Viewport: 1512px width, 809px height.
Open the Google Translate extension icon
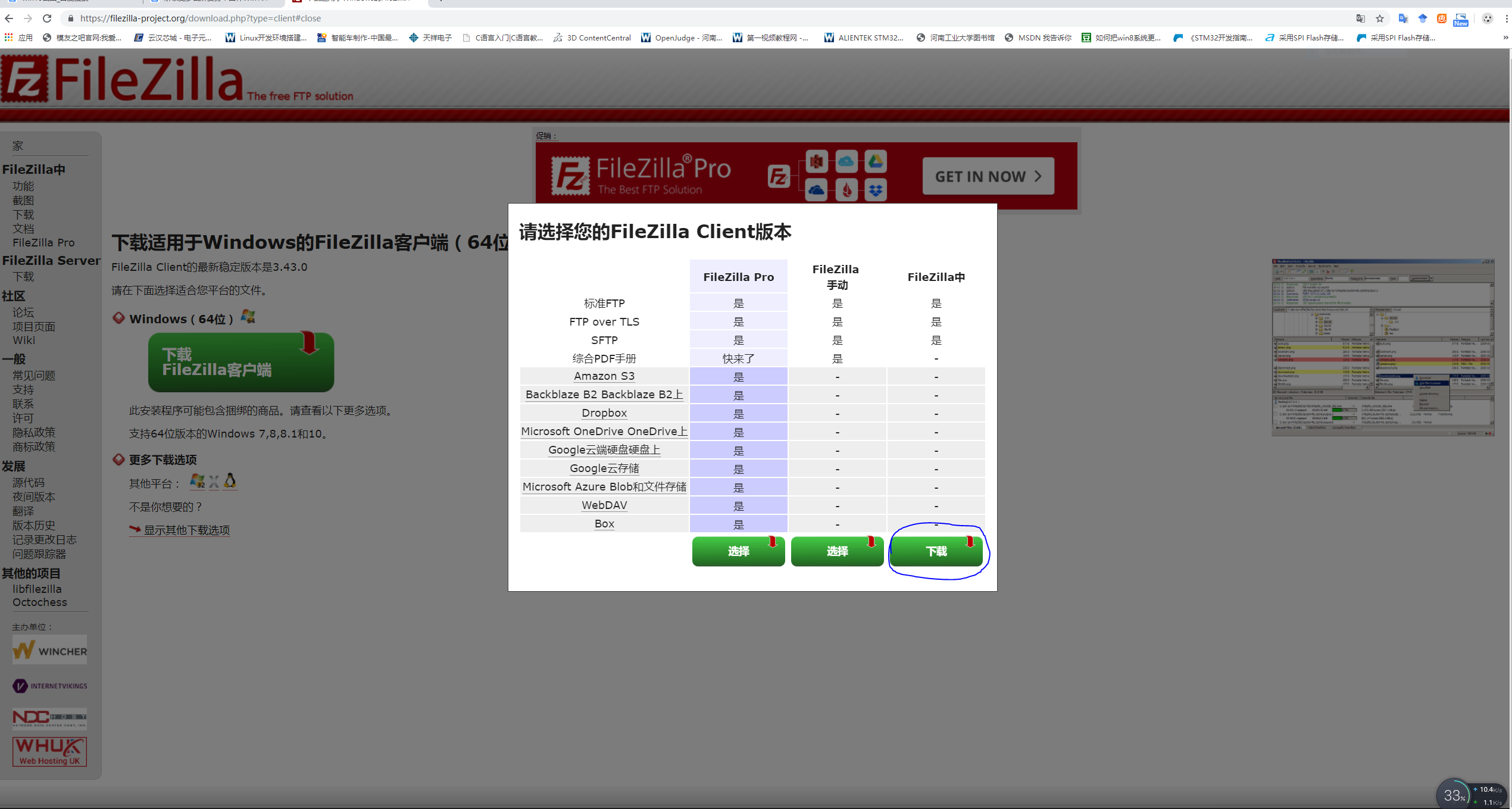point(1403,18)
